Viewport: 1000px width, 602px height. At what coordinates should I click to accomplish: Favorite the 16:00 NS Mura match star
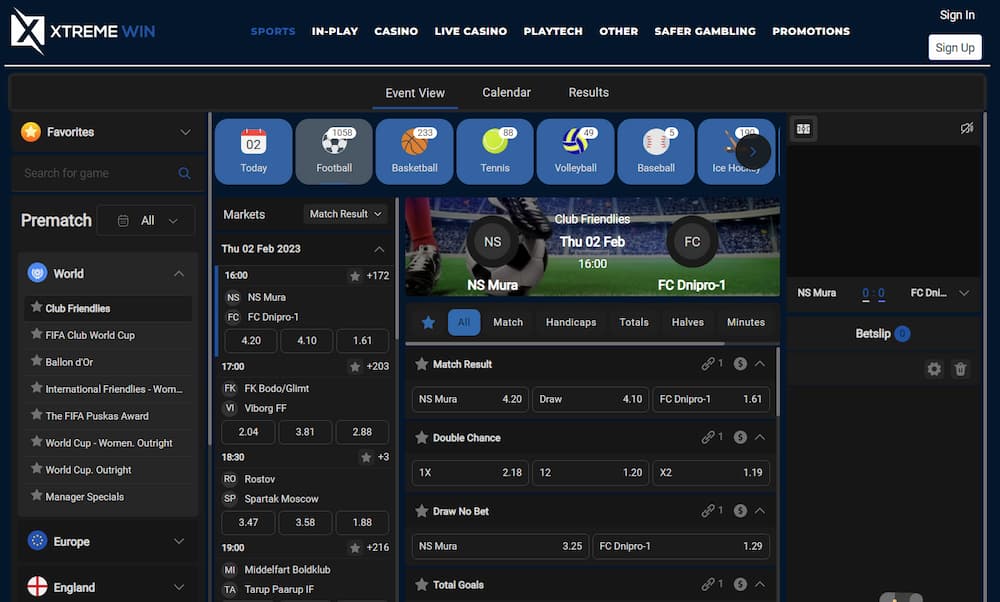point(355,275)
